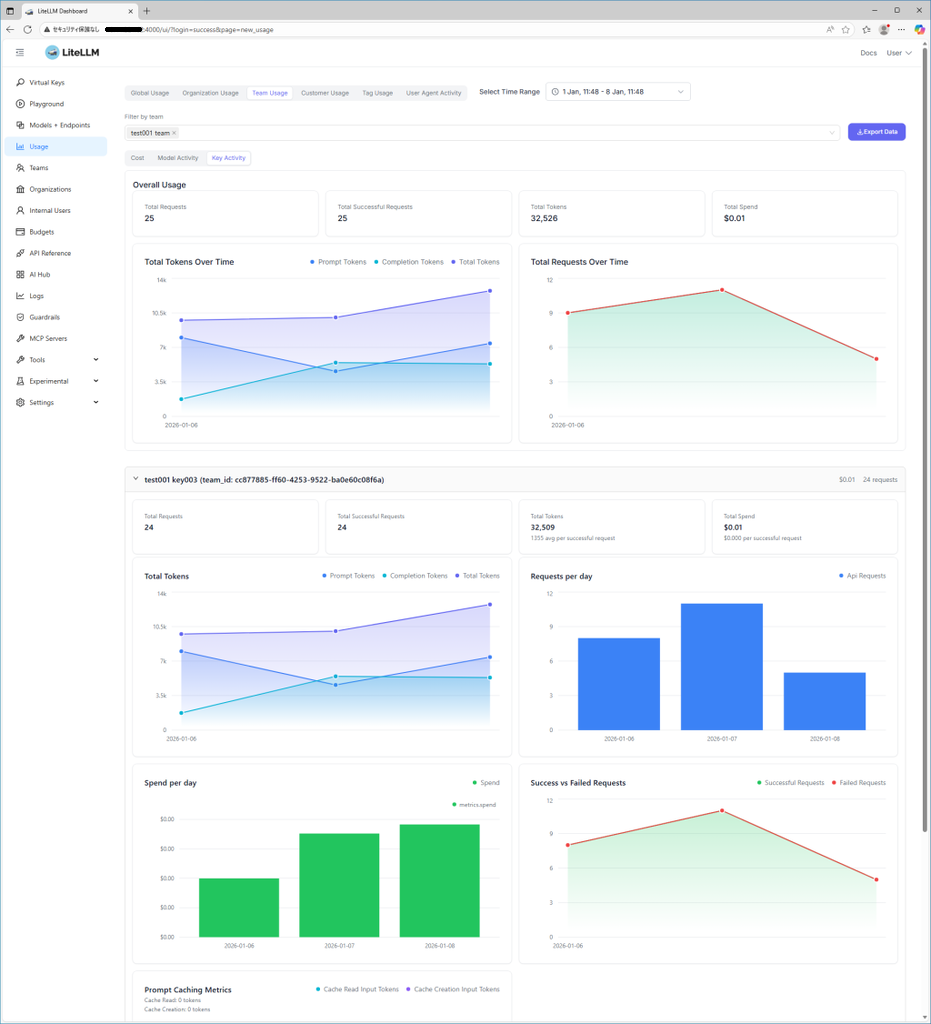Click the Virtual Keys key icon
This screenshot has height=1024, width=931.
coord(20,83)
